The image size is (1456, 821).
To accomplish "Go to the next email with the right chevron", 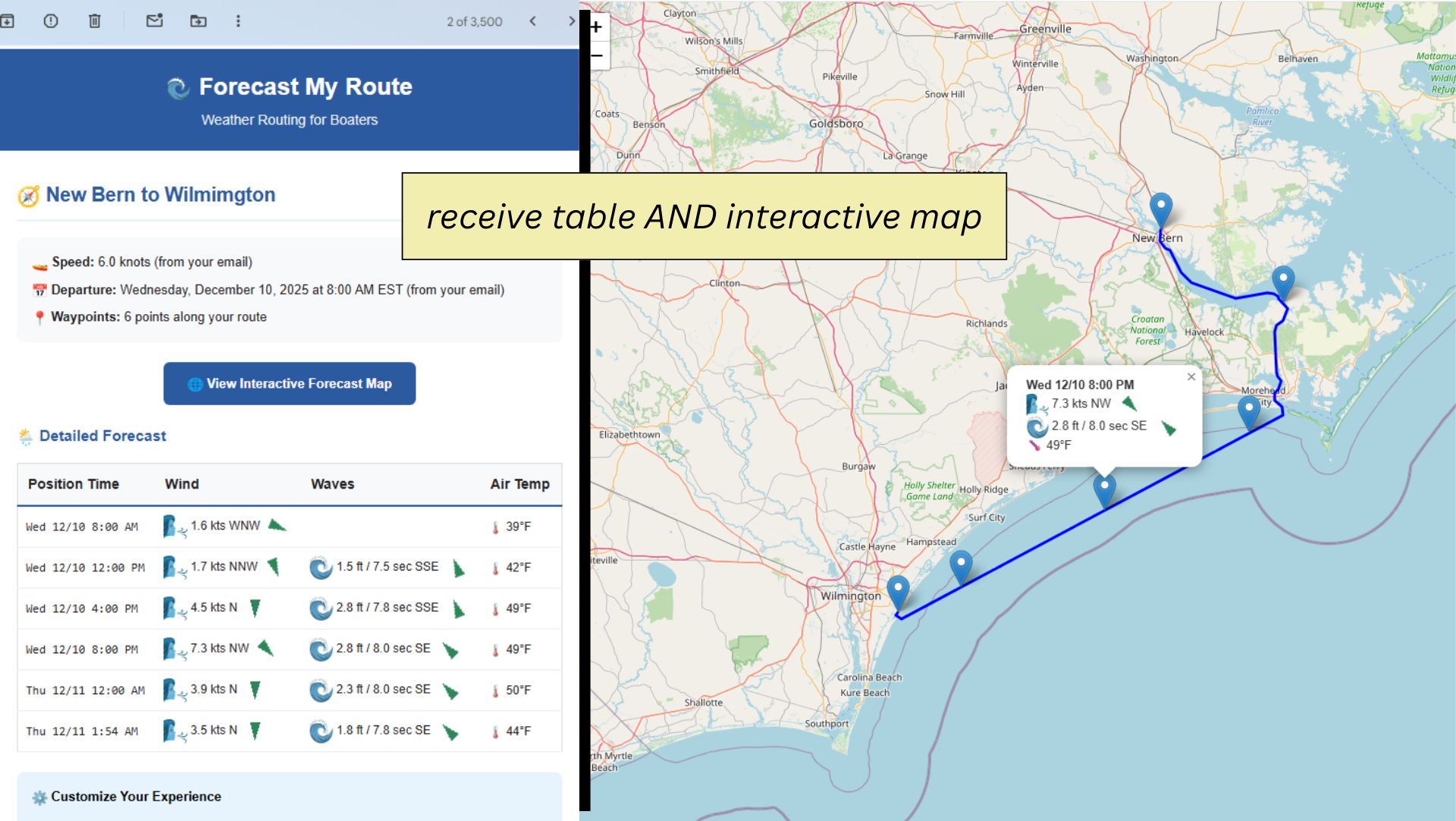I will click(572, 21).
